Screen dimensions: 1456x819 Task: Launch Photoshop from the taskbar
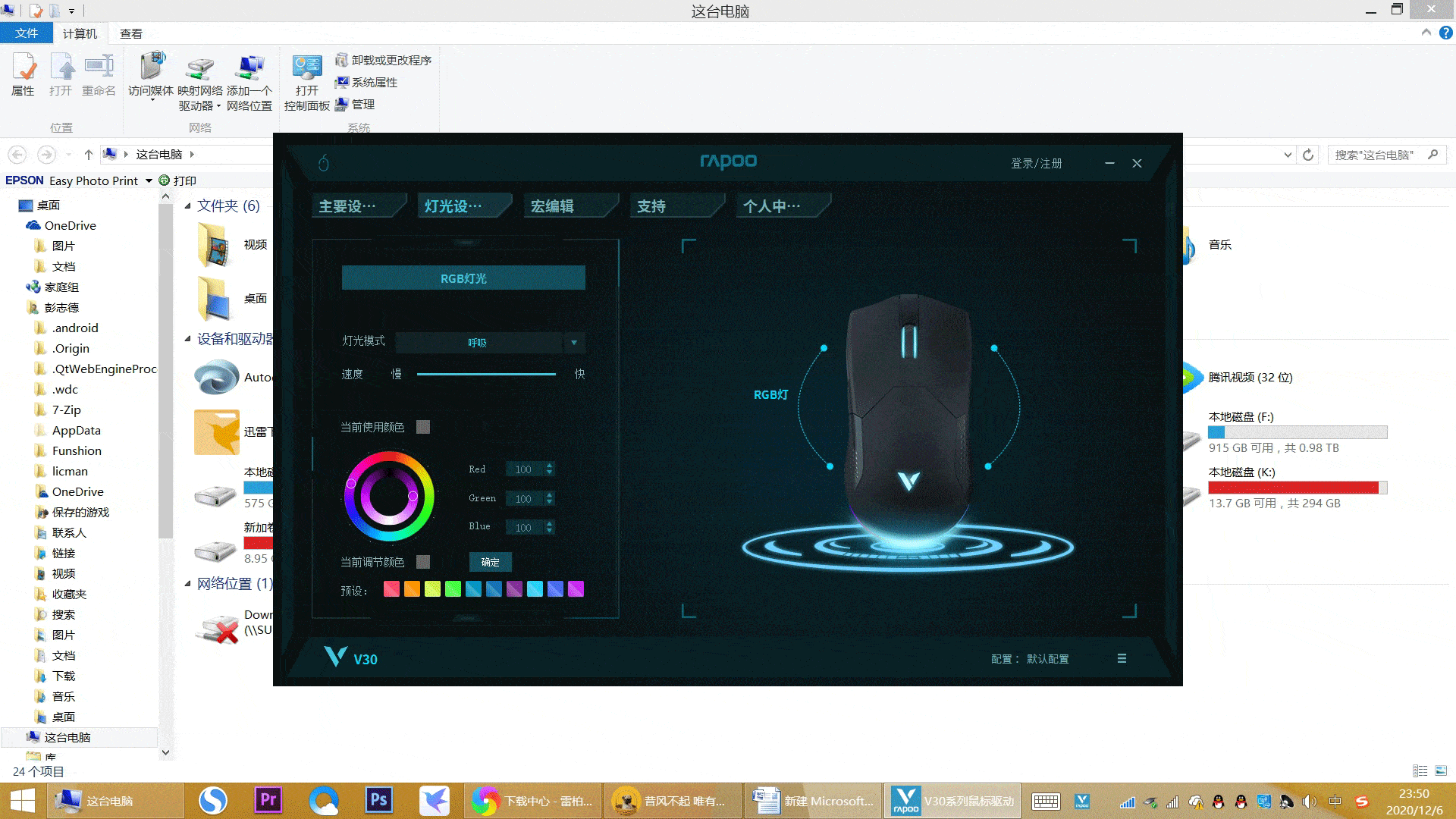[x=378, y=800]
